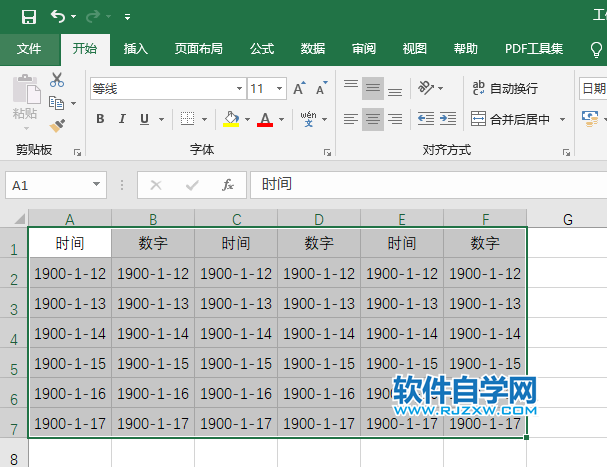
Task: Open the Customize Quick Access Toolbar arrow
Action: coord(127,17)
